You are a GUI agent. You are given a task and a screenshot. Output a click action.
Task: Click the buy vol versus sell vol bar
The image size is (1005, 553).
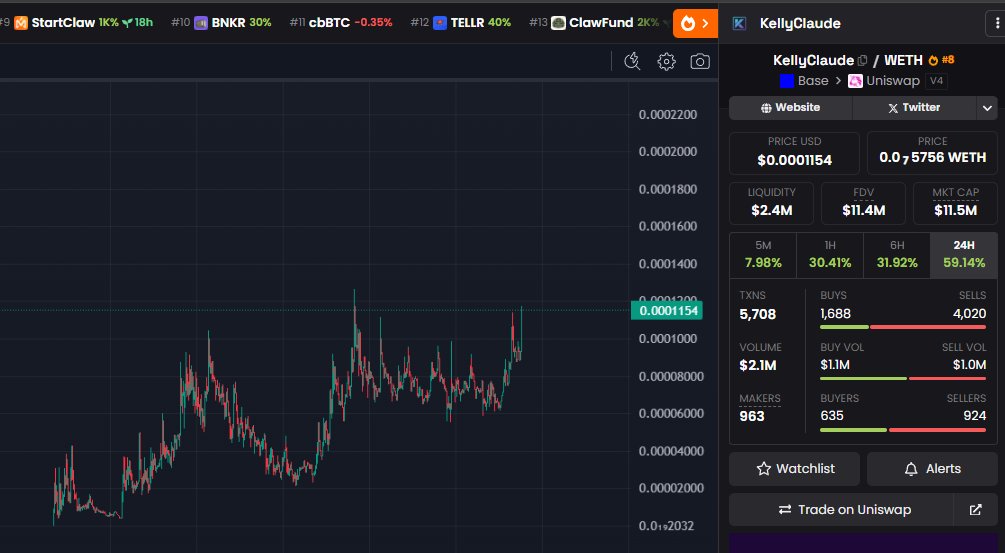point(902,379)
